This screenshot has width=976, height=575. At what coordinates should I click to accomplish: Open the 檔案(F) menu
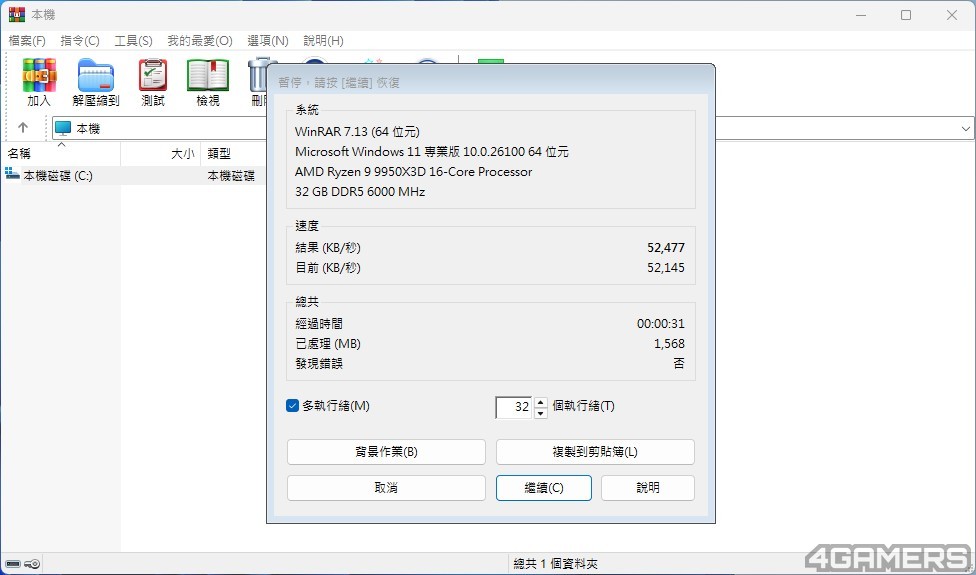point(27,41)
